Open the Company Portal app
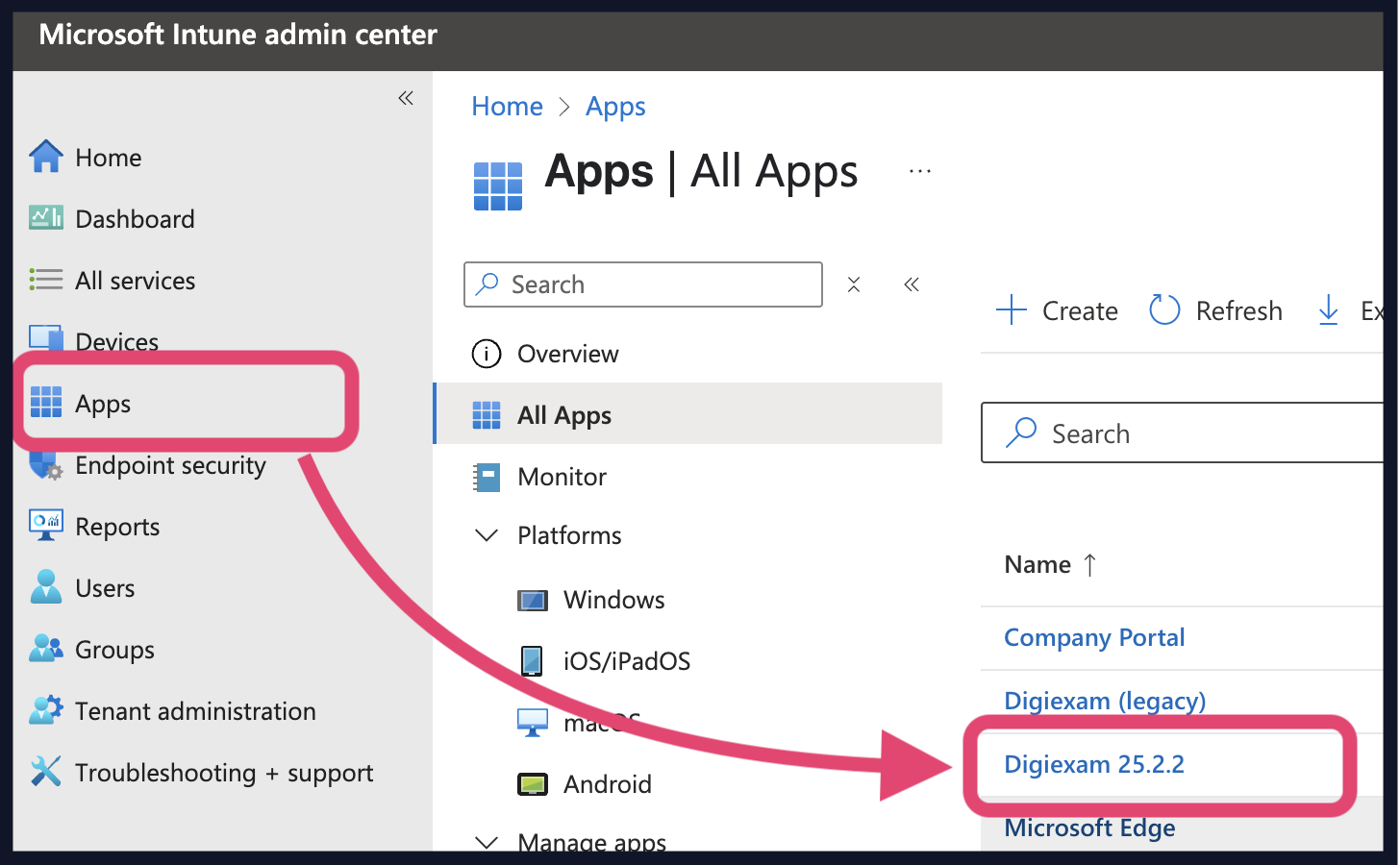Image resolution: width=1400 pixels, height=865 pixels. 1094,637
